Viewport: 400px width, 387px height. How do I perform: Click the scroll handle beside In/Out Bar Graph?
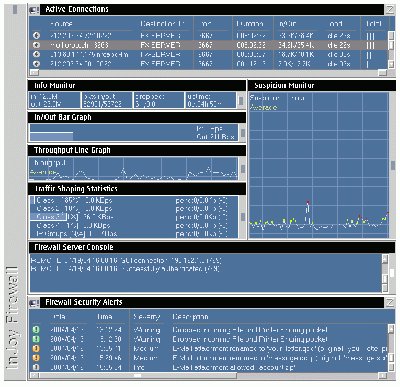pos(243,133)
